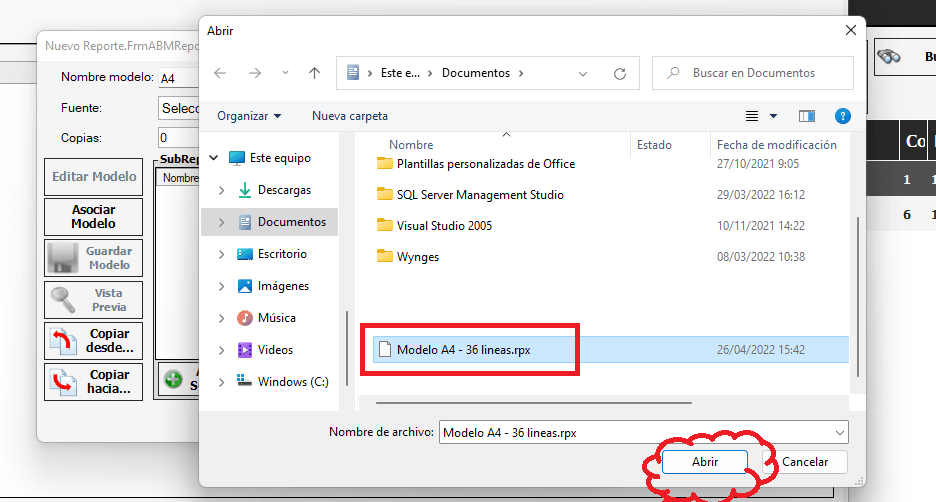Click Nueva carpeta in toolbar
The height and width of the screenshot is (502, 936).
(x=350, y=116)
